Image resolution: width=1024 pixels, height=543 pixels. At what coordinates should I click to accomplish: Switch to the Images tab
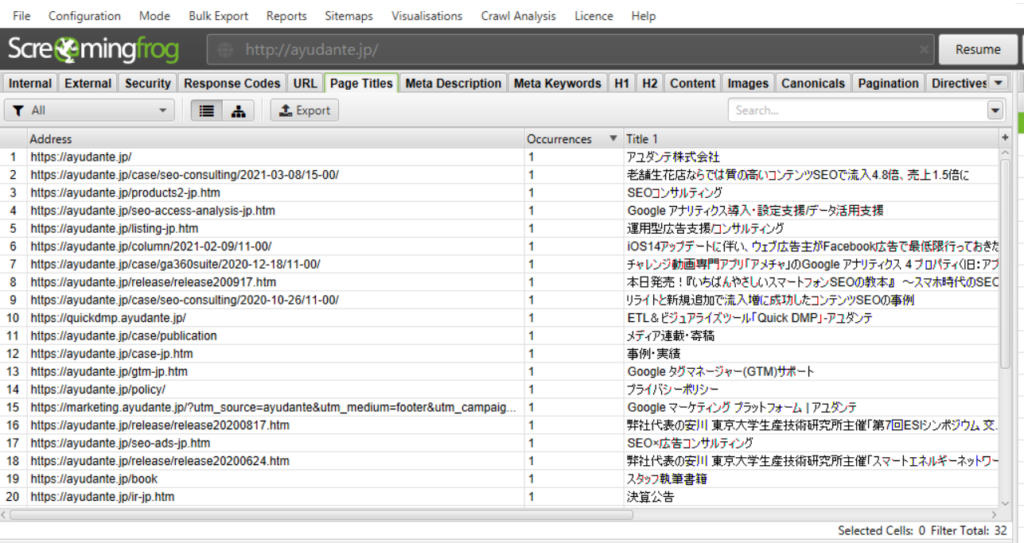pyautogui.click(x=748, y=83)
